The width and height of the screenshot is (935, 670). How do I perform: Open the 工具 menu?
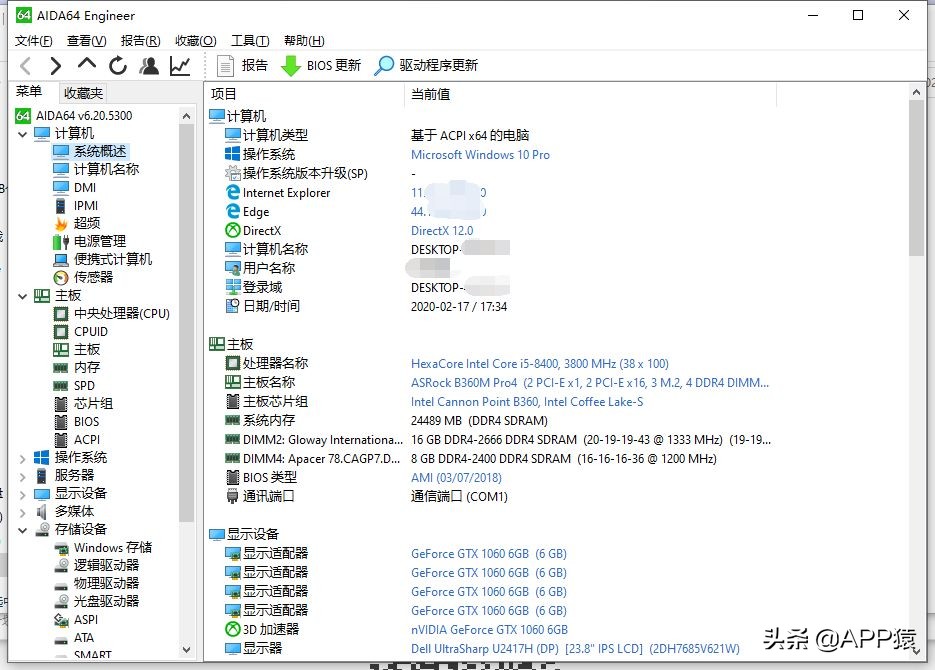[249, 40]
